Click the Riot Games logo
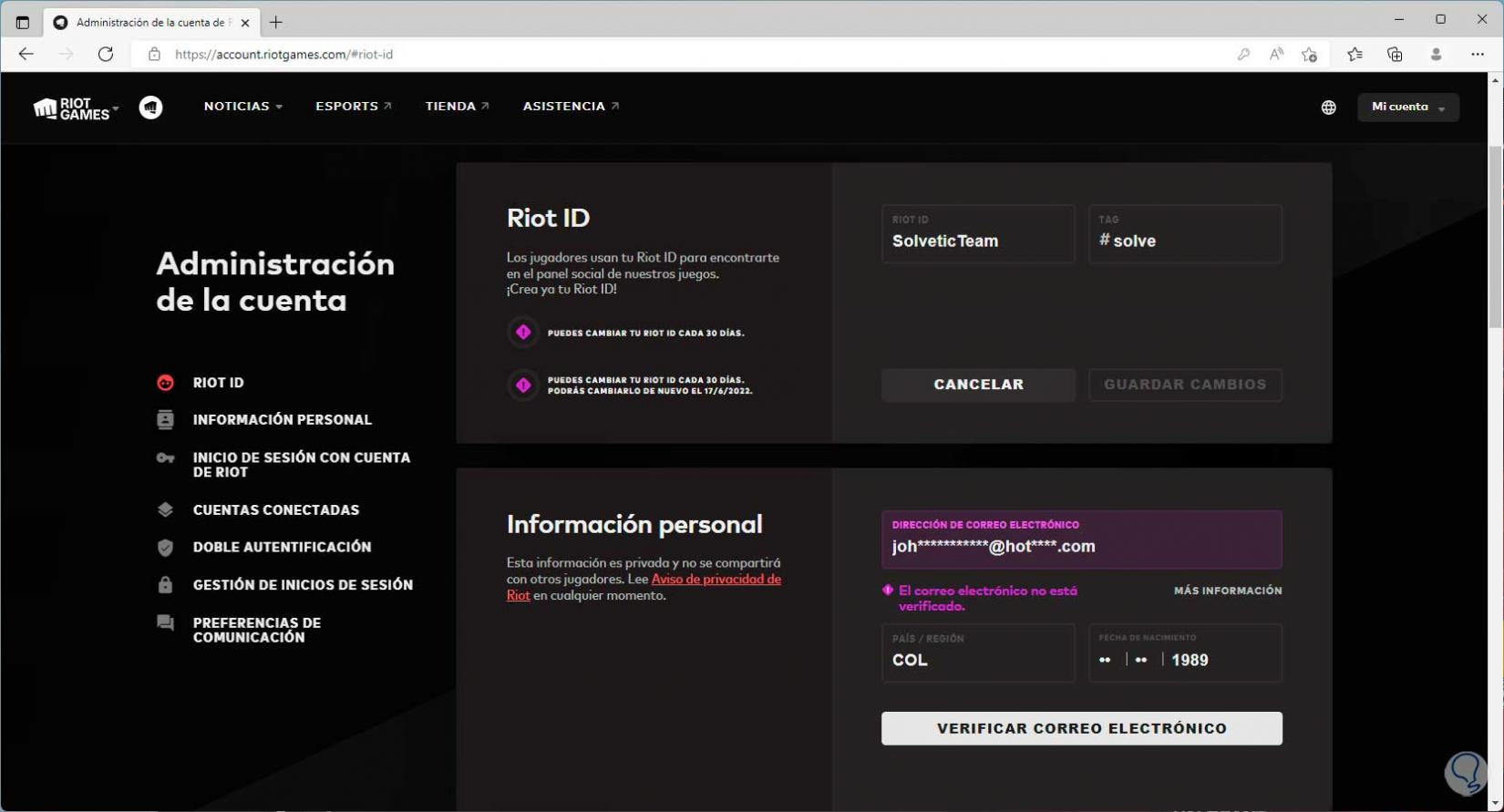1504x812 pixels. [x=71, y=108]
